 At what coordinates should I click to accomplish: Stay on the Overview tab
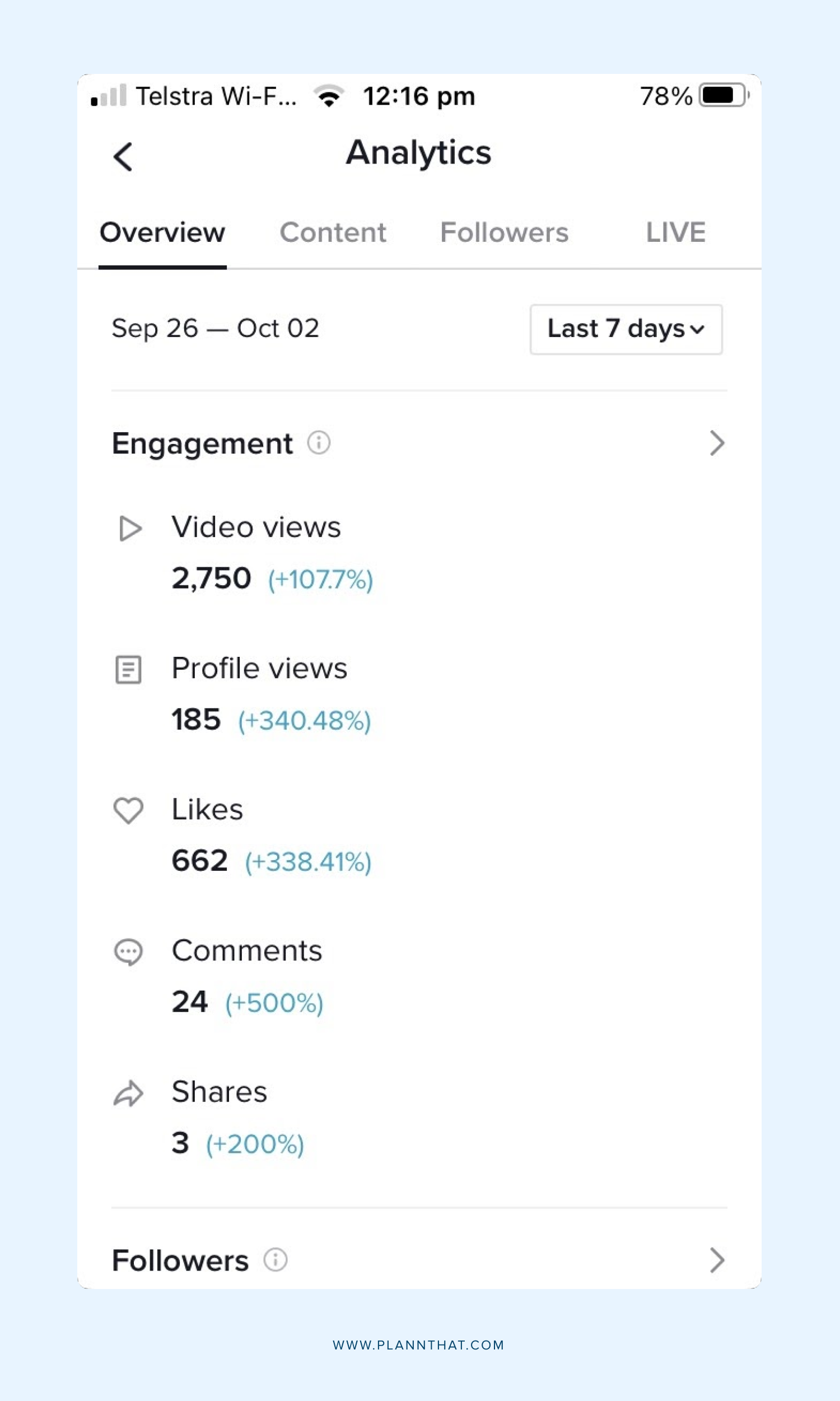[x=162, y=232]
